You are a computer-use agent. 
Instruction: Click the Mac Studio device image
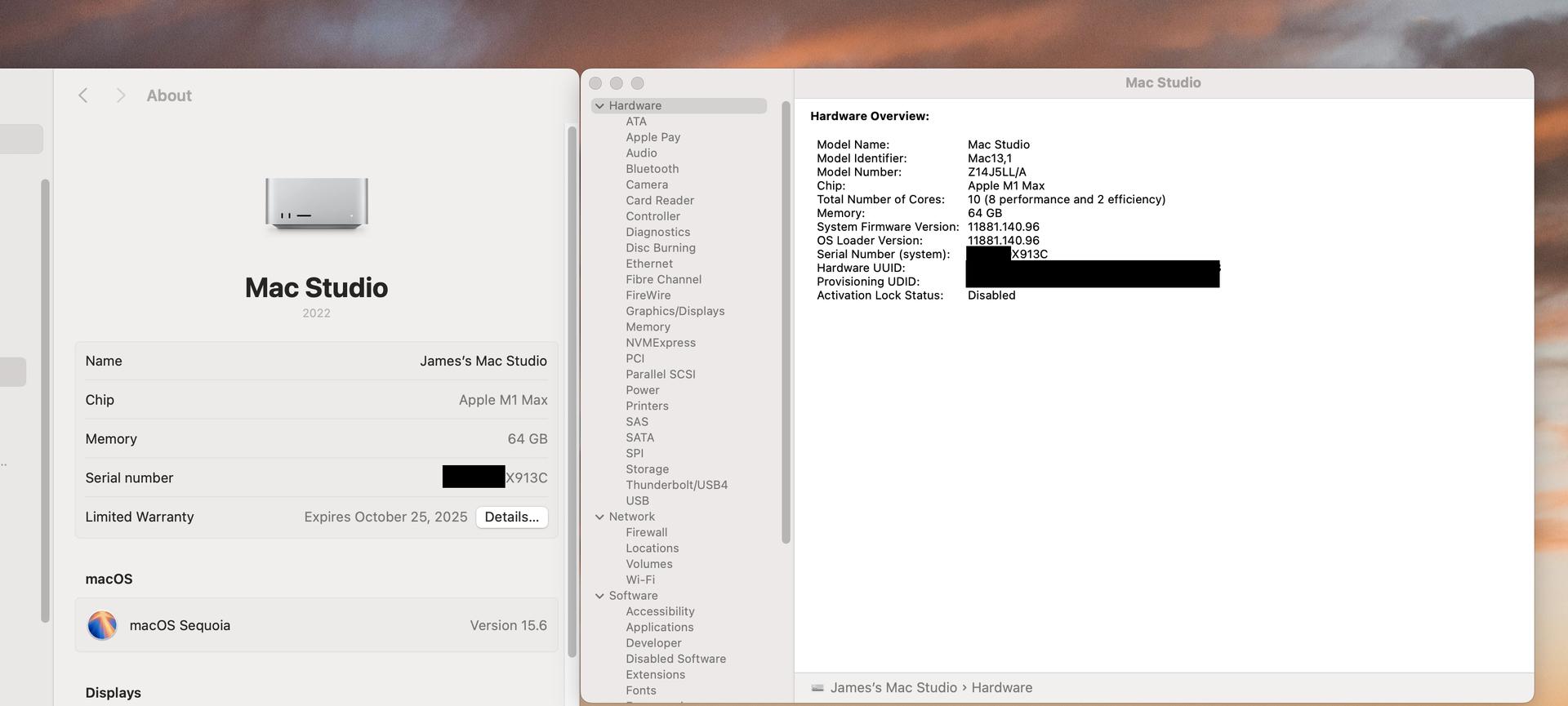coord(317,204)
